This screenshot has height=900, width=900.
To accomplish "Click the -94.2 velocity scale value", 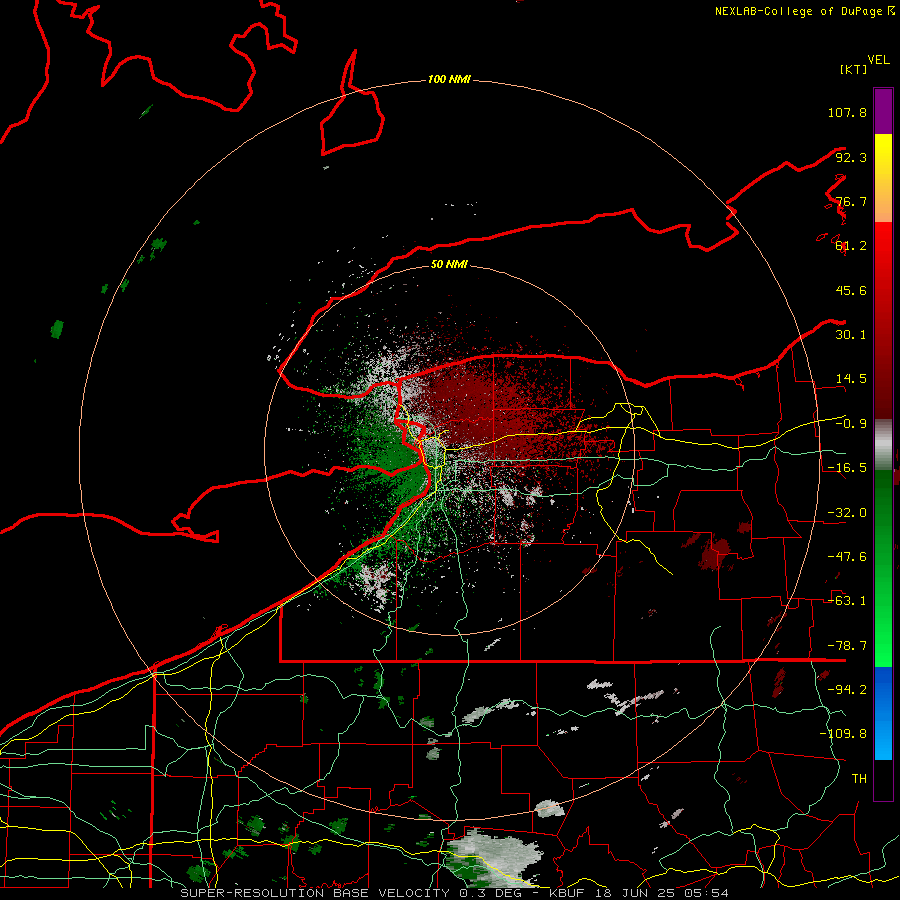I will [847, 690].
